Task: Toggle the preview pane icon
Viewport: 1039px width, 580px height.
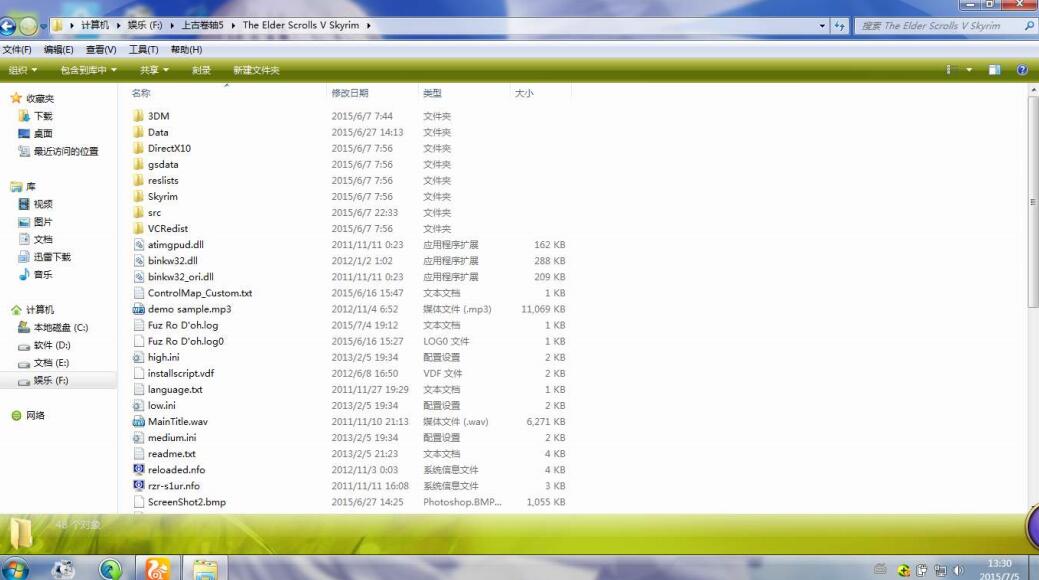Action: click(x=994, y=70)
